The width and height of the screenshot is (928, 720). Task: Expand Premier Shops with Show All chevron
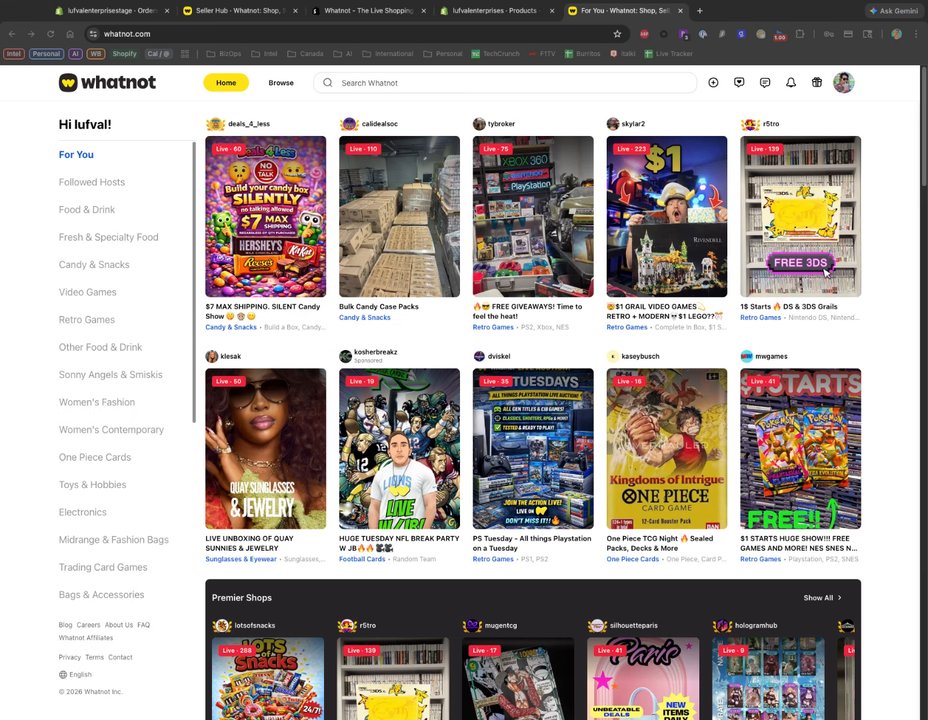coord(822,598)
